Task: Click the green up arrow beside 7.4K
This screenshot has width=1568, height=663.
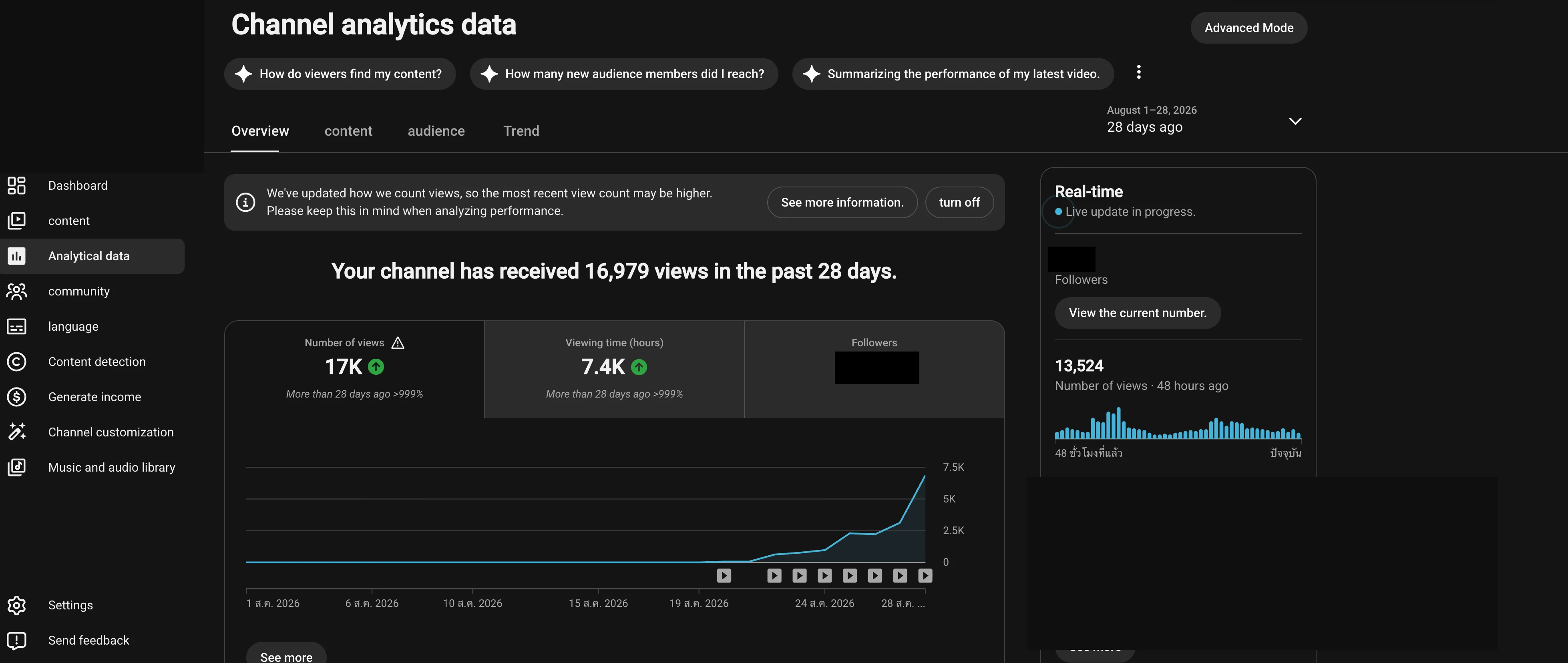Action: 639,367
